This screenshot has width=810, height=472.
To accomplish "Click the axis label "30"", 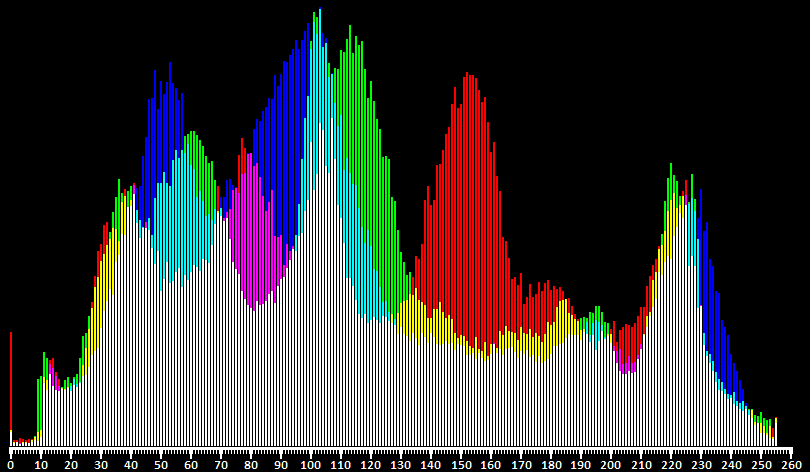I will click(101, 464).
